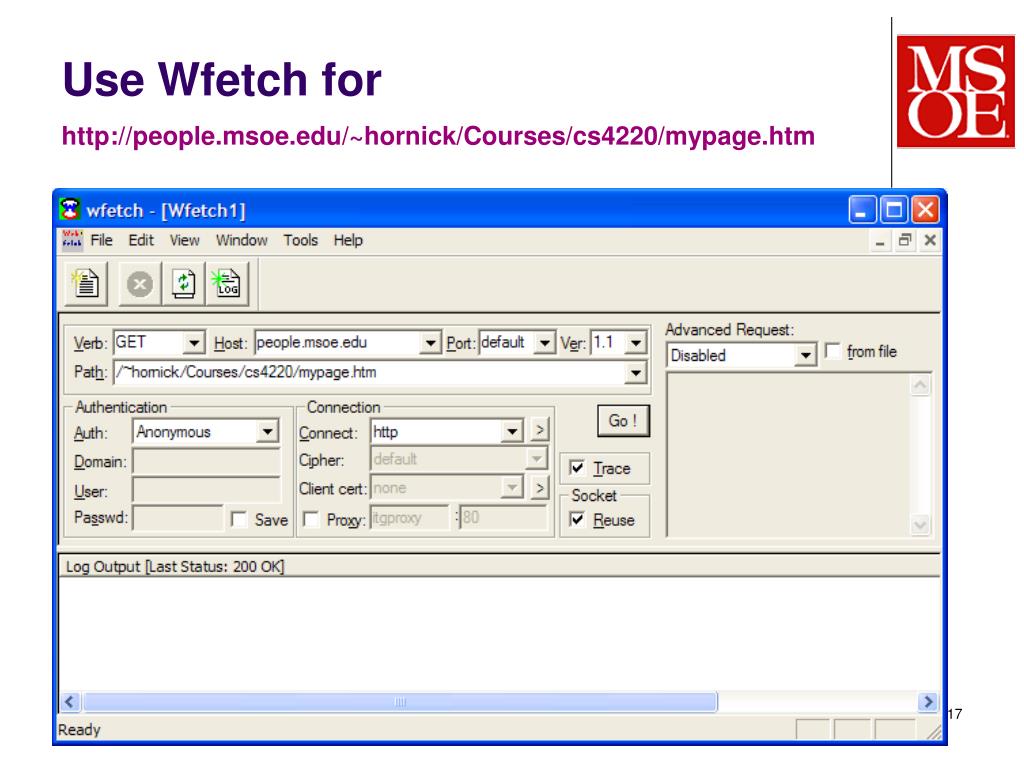The image size is (1024, 768).
Task: Click into the Path text field
Action: pyautogui.click(x=368, y=372)
